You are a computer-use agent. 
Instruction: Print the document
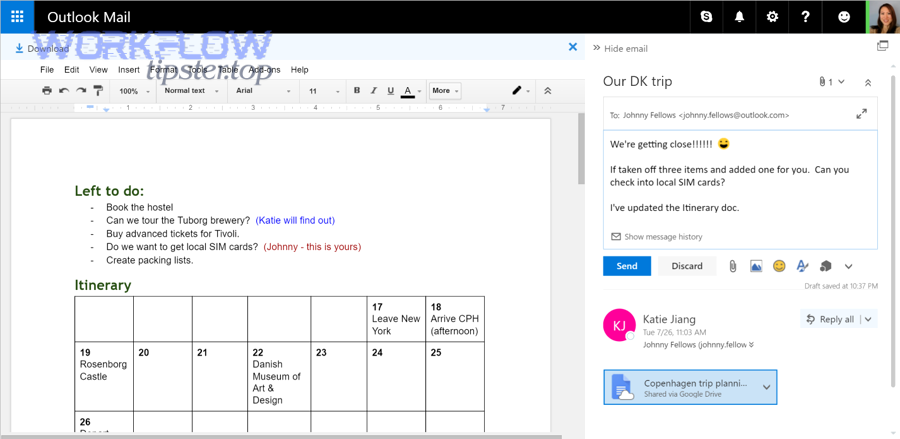(47, 91)
